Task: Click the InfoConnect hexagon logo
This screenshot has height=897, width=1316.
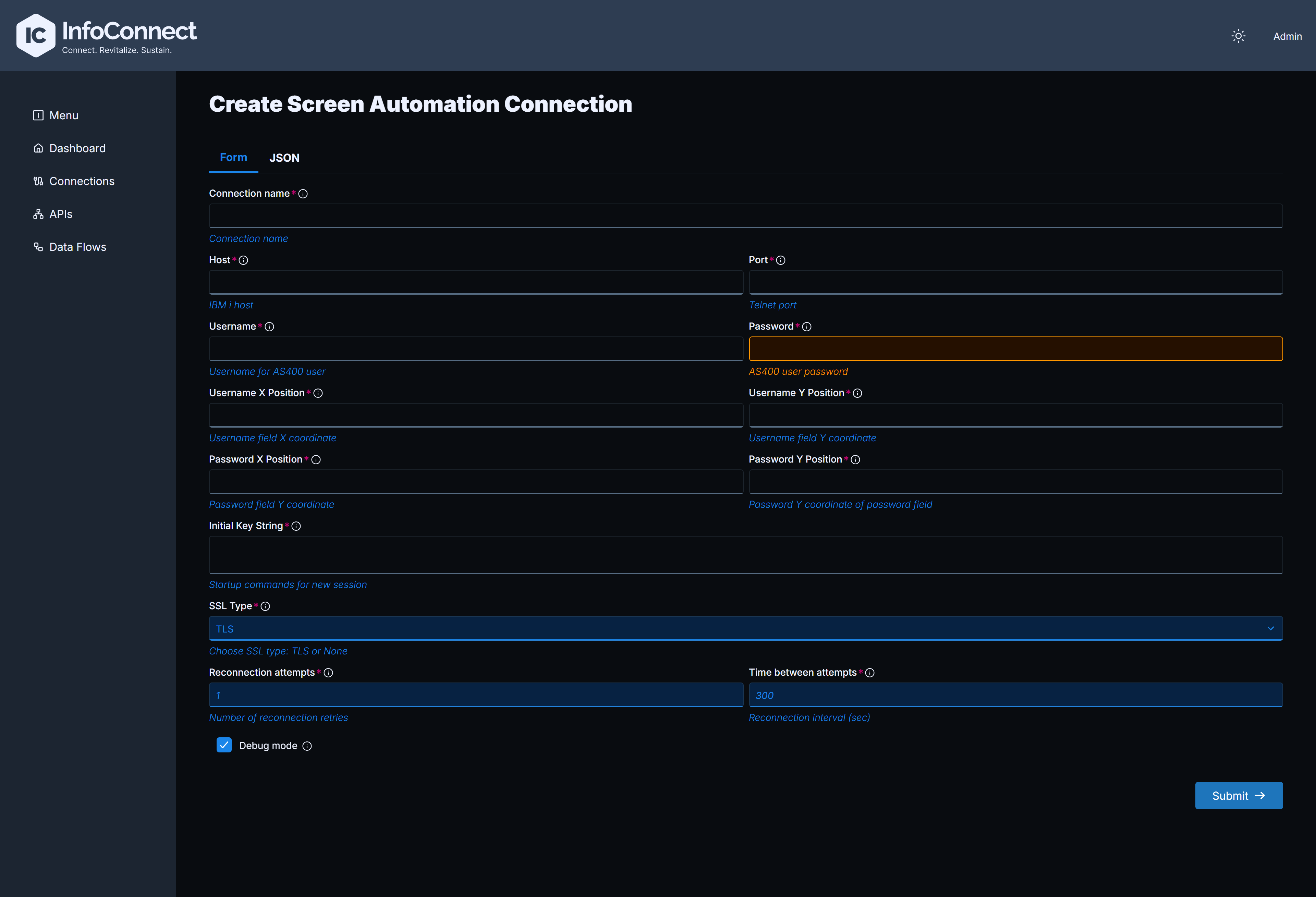Action: click(x=36, y=36)
